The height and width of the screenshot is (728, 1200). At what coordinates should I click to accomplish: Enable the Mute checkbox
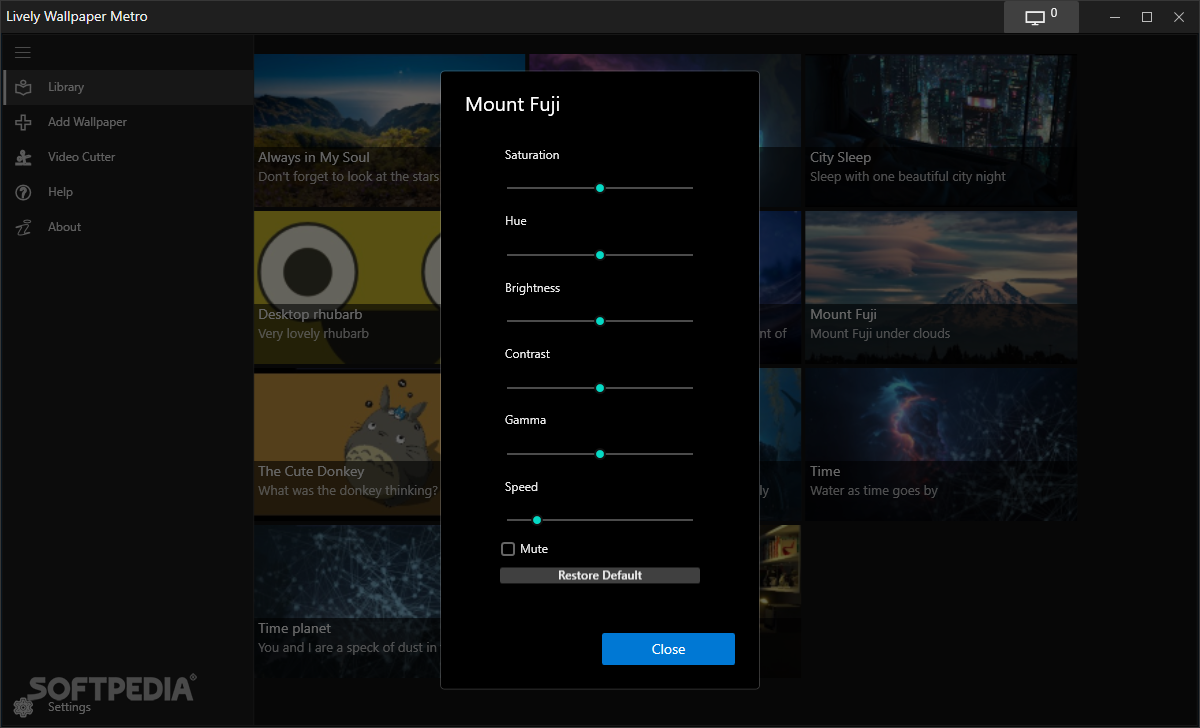pos(508,549)
